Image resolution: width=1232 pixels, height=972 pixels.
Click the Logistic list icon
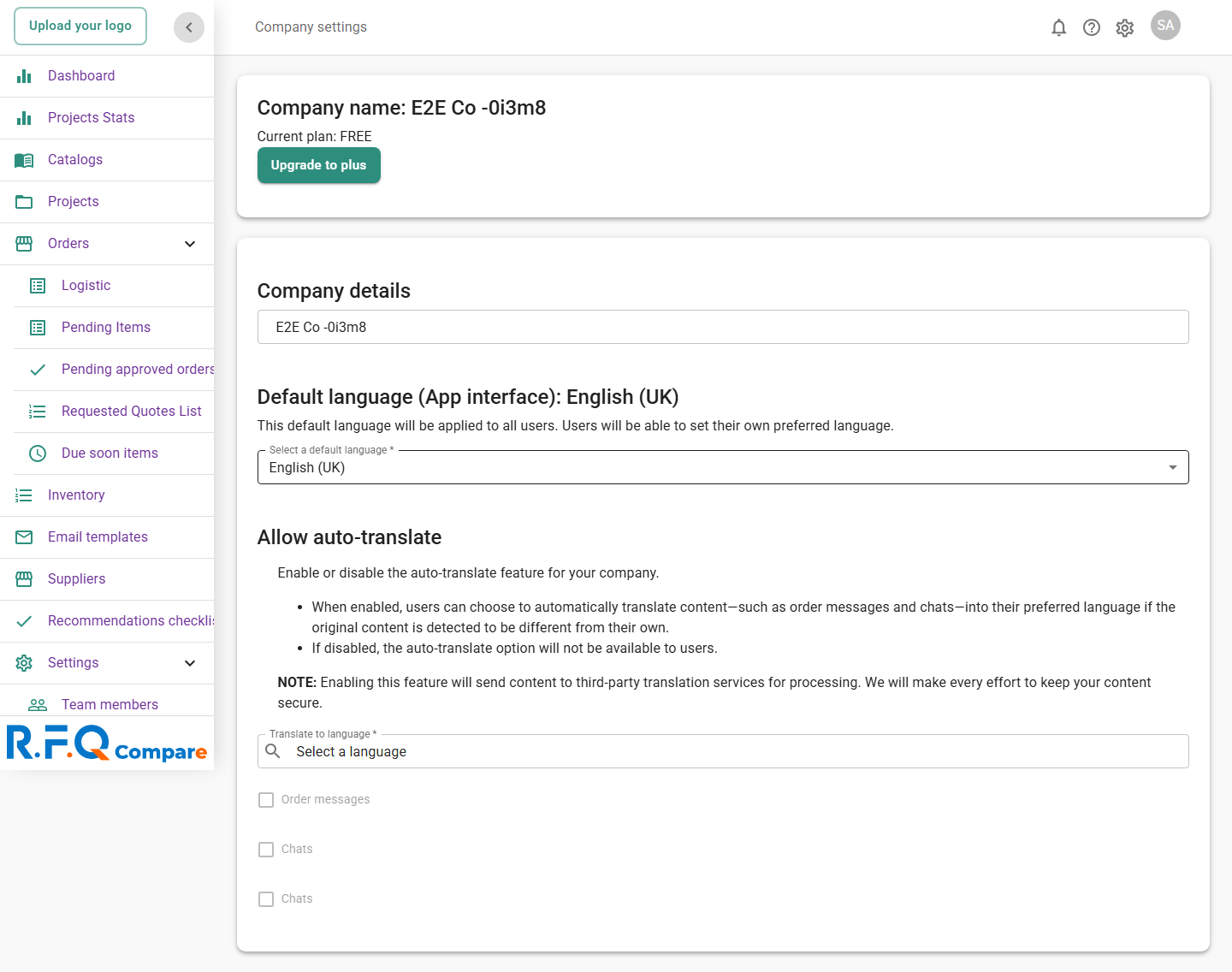pyautogui.click(x=38, y=286)
